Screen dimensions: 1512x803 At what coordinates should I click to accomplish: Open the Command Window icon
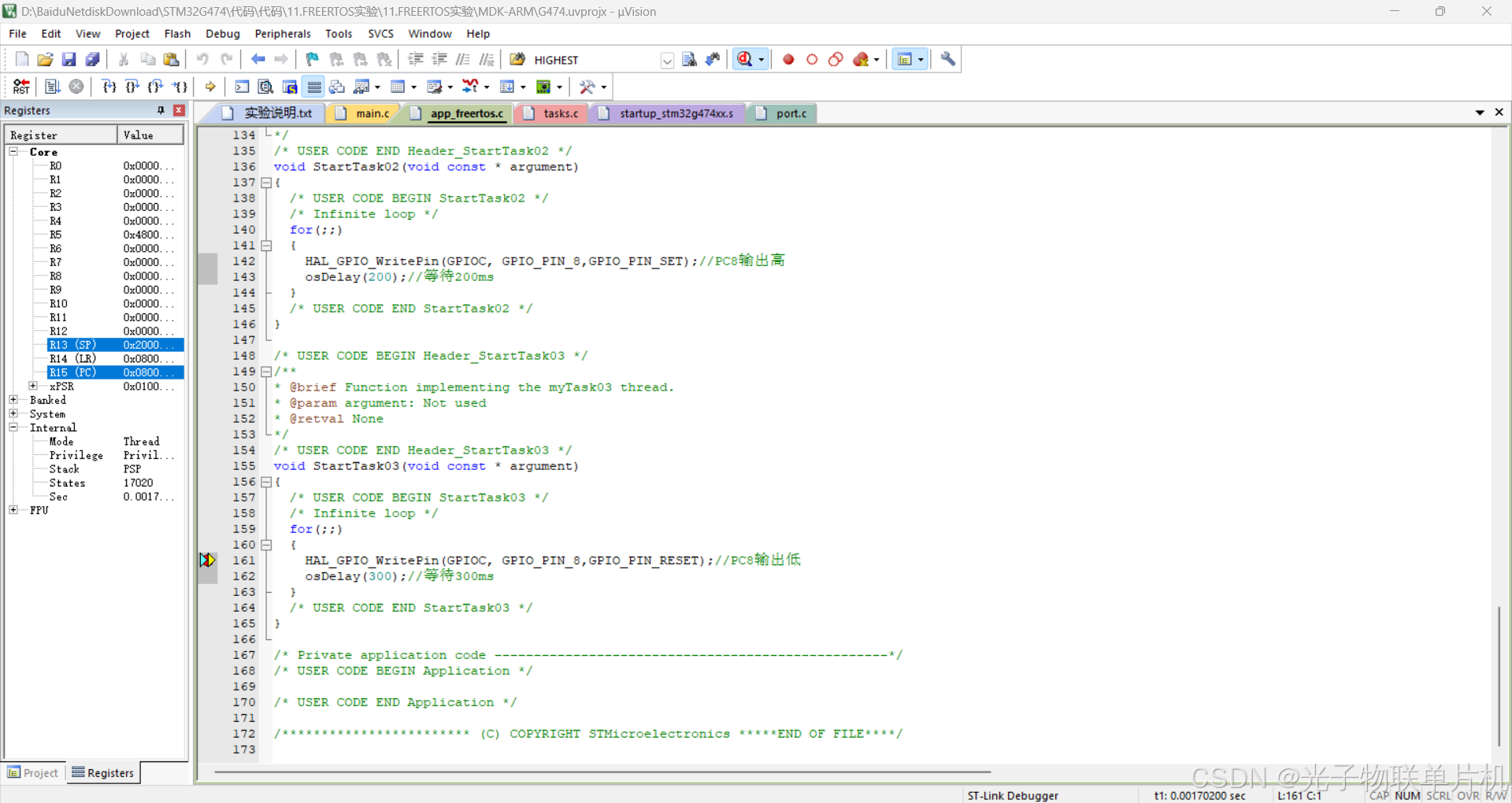[x=242, y=87]
